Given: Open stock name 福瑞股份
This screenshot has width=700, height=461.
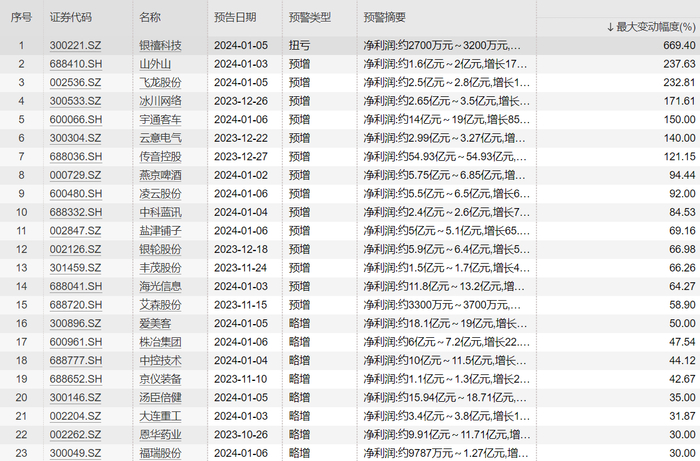Looking at the screenshot, I should [x=161, y=453].
